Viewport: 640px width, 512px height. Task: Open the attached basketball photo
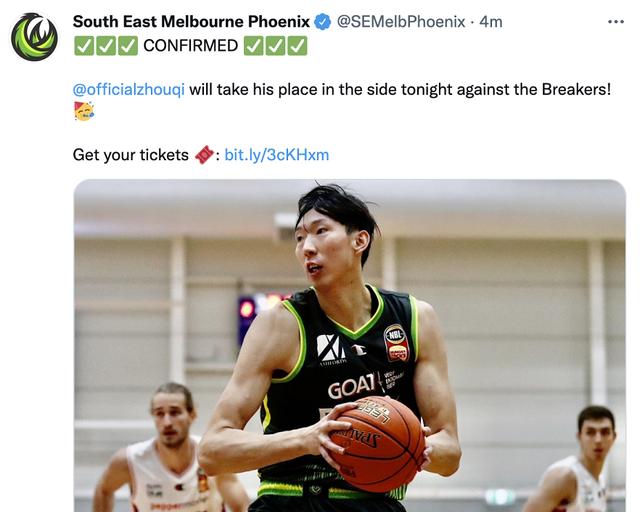pyautogui.click(x=350, y=345)
